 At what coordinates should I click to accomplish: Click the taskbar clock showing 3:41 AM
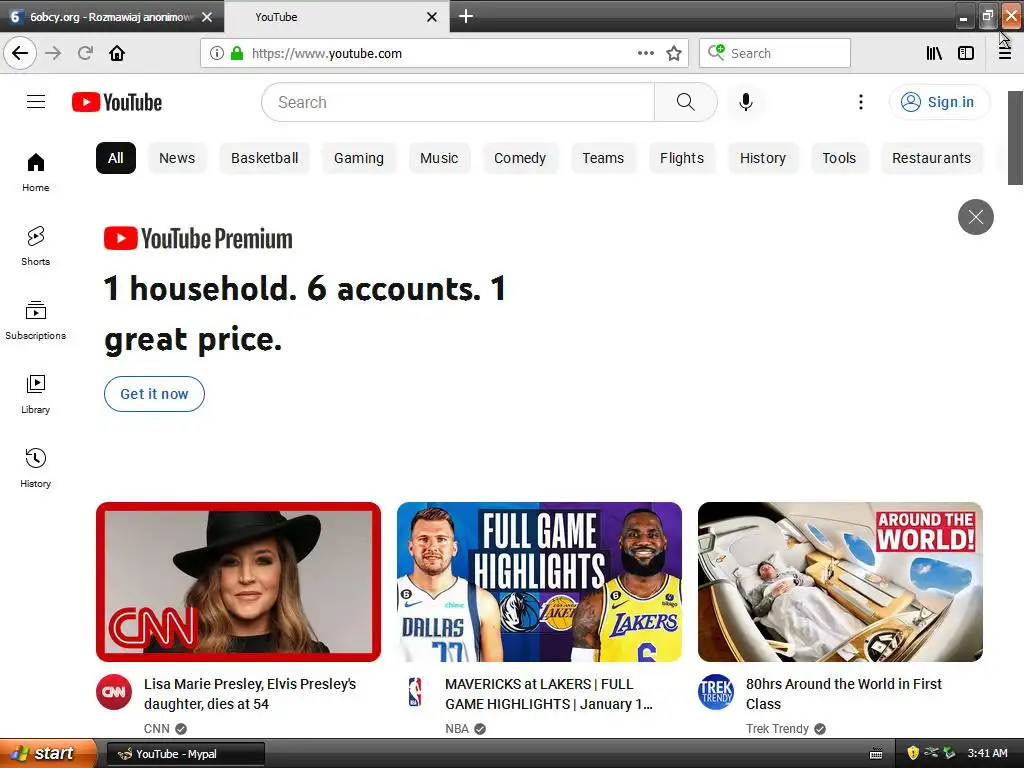[987, 753]
